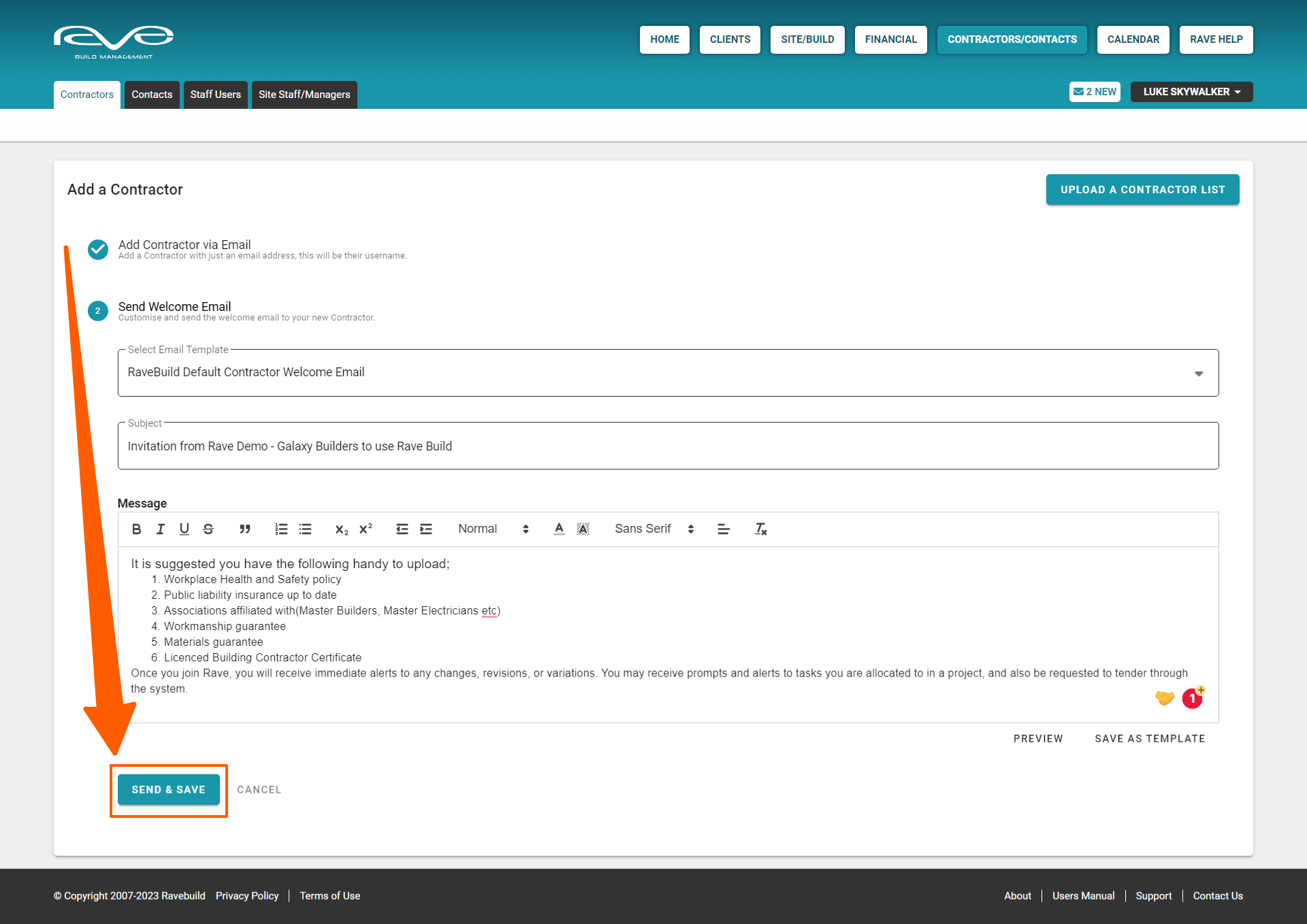Start a numbered list
This screenshot has width=1307, height=924.
[281, 529]
